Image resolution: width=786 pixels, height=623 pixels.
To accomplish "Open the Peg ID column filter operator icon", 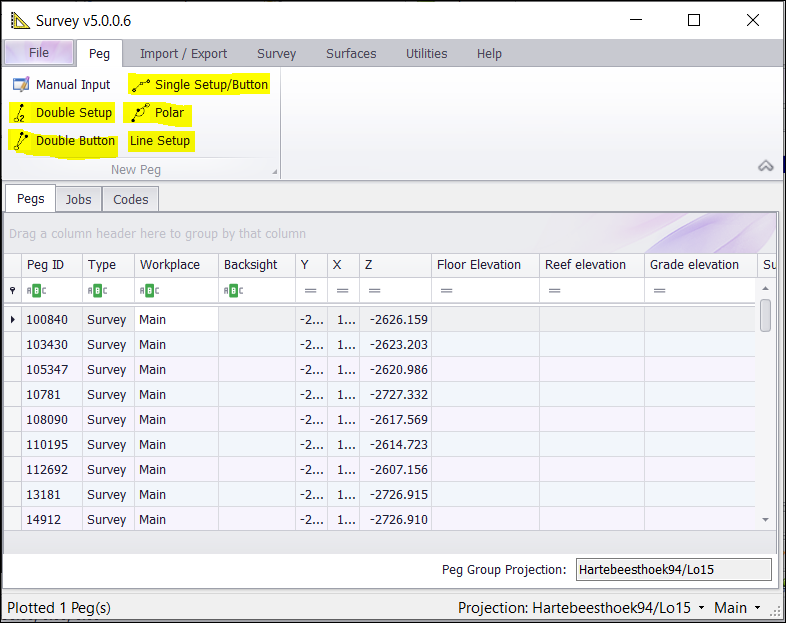I will click(x=37, y=291).
